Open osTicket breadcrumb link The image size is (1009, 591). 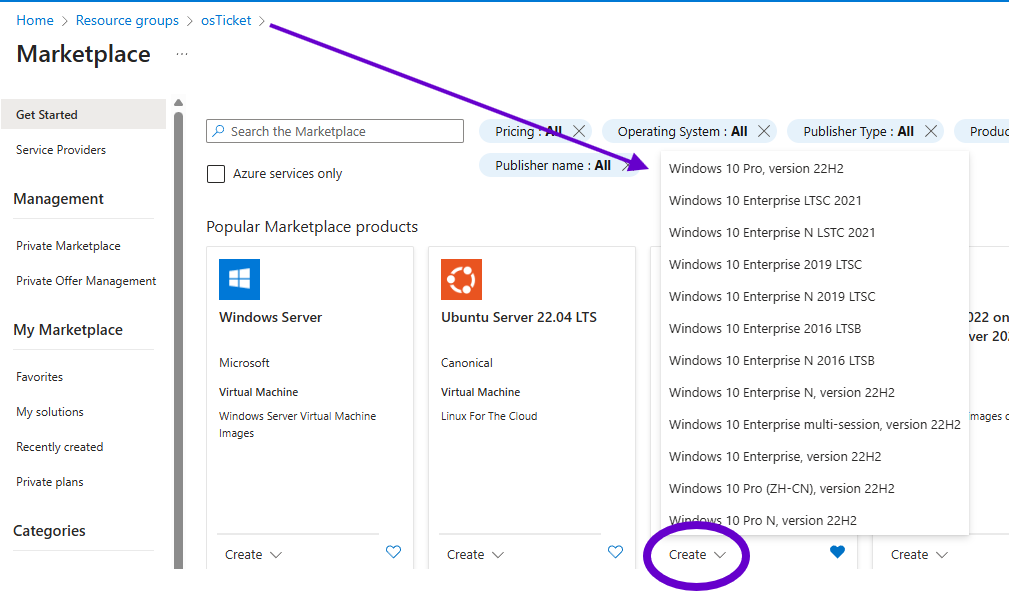point(226,21)
